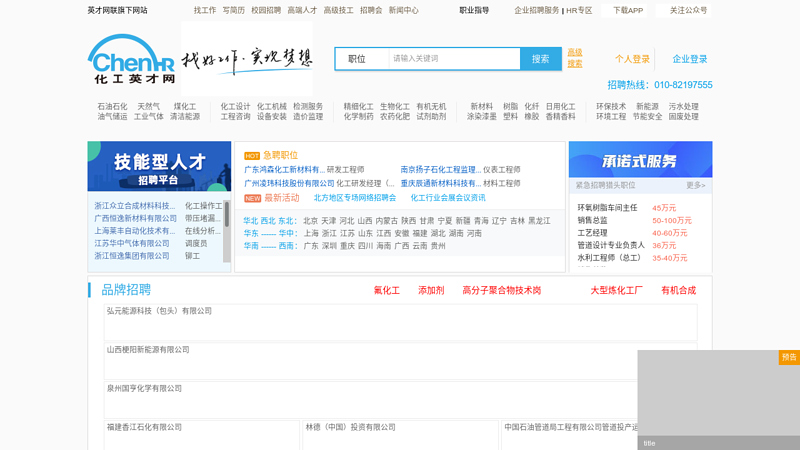Select 新材料 industry category

click(482, 107)
